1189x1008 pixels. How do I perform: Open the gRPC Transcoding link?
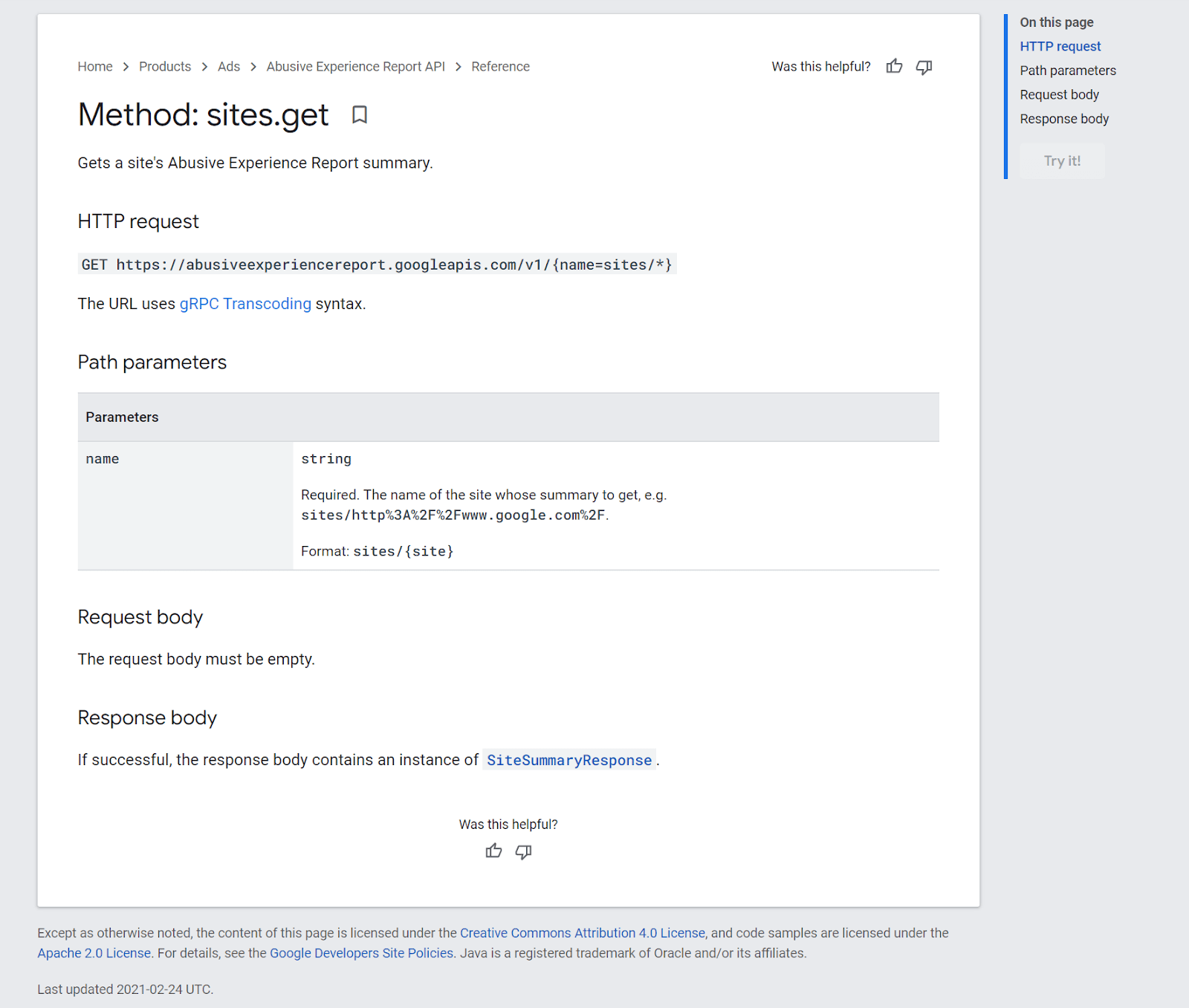(245, 304)
